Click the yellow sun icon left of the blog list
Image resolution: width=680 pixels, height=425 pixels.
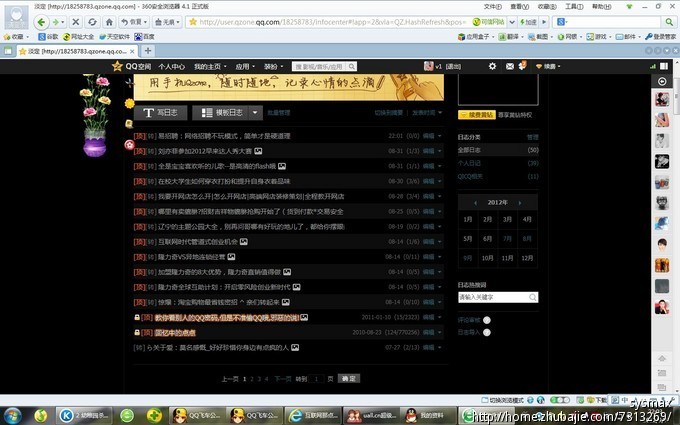tap(129, 103)
